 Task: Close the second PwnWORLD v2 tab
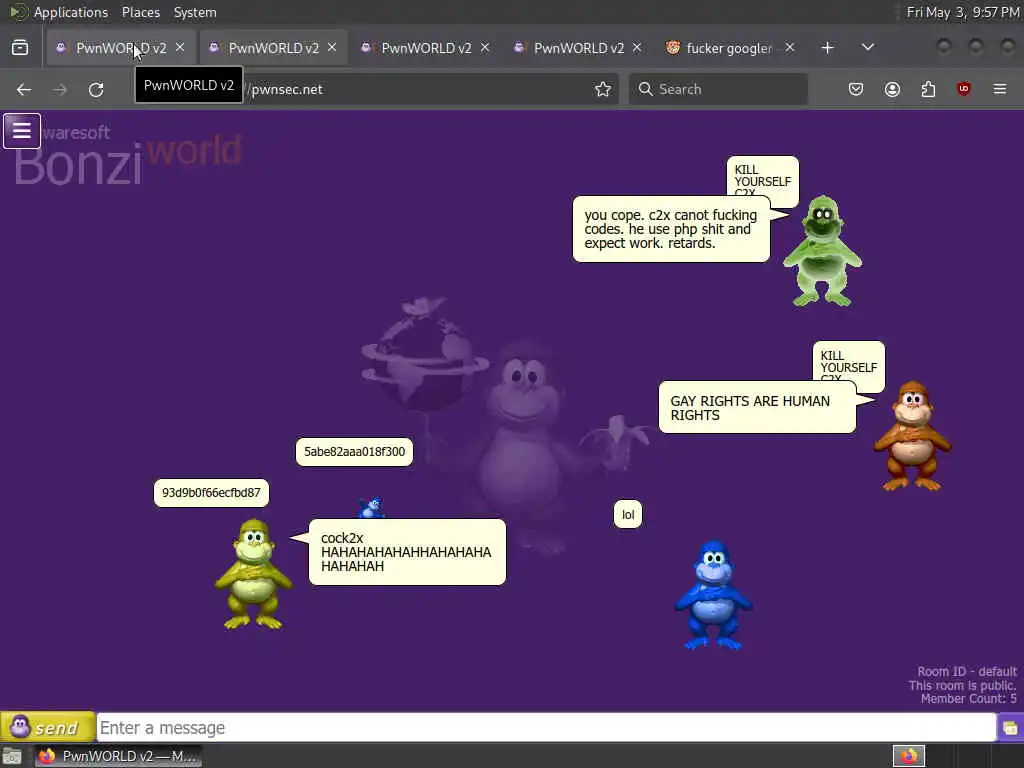(x=332, y=48)
